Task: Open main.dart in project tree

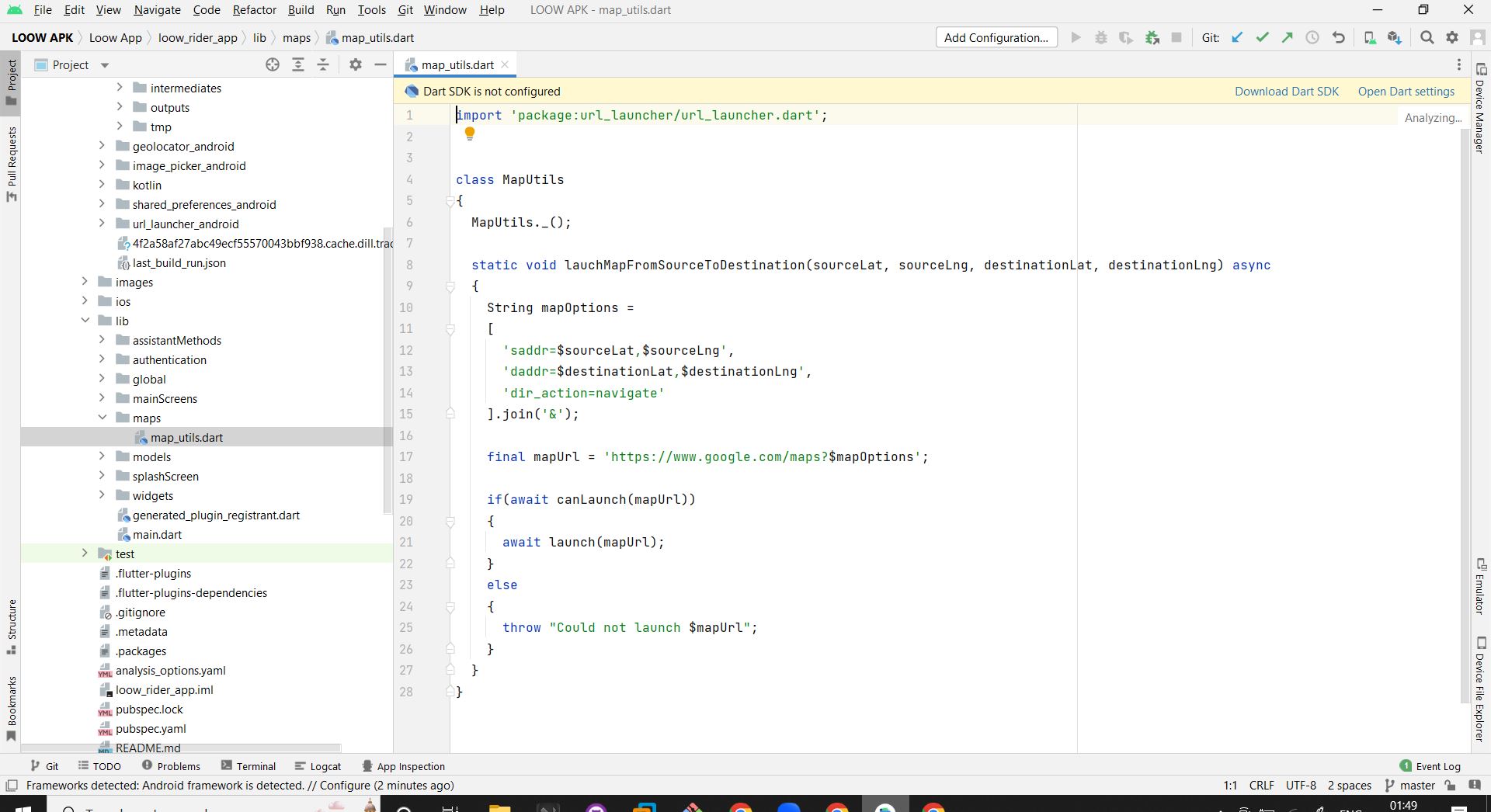Action: tap(157, 534)
